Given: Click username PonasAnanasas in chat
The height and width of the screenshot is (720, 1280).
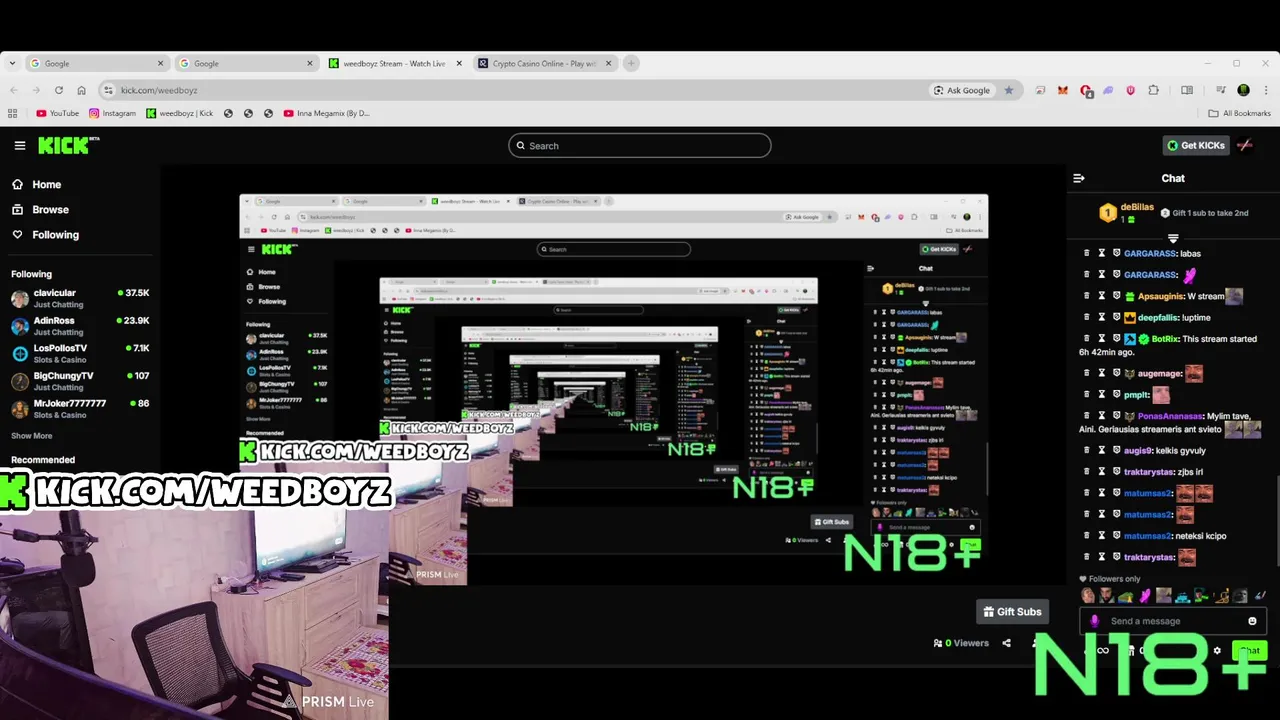Looking at the screenshot, I should [1169, 416].
